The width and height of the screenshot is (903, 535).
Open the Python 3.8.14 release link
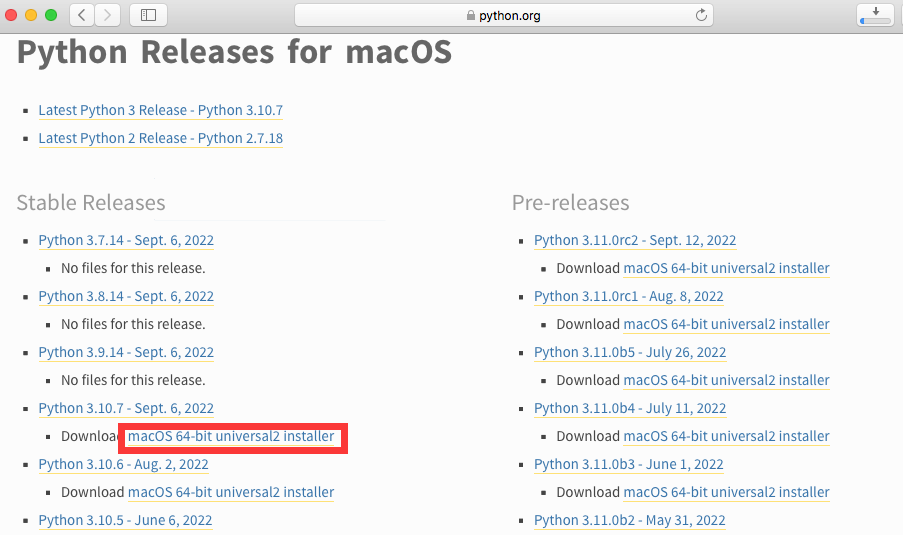[x=126, y=296]
